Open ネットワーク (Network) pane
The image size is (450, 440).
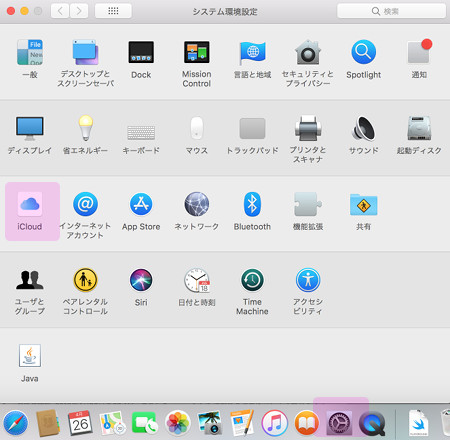tap(197, 204)
